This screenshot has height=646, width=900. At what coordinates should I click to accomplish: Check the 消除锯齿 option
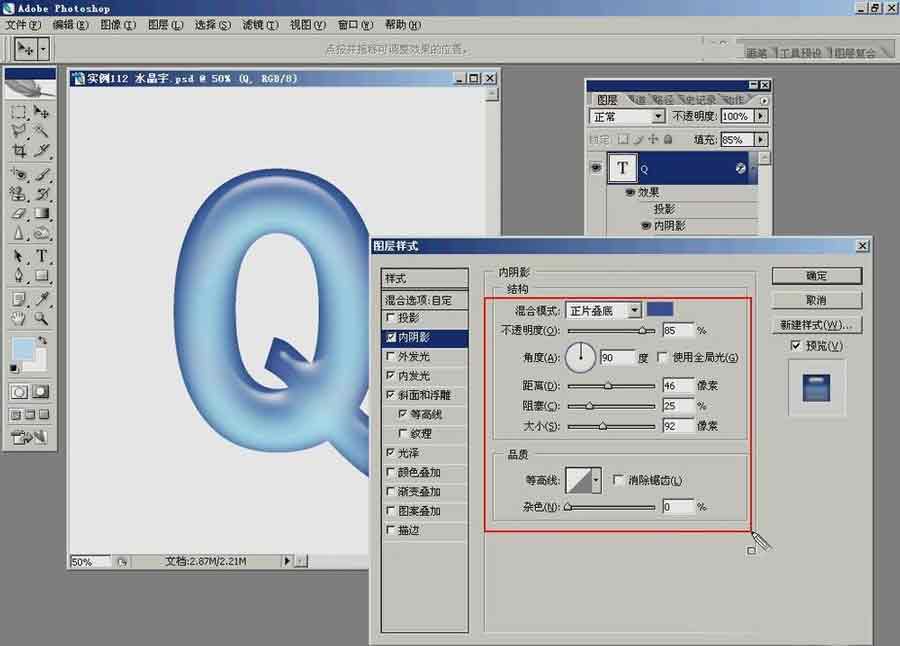click(616, 478)
